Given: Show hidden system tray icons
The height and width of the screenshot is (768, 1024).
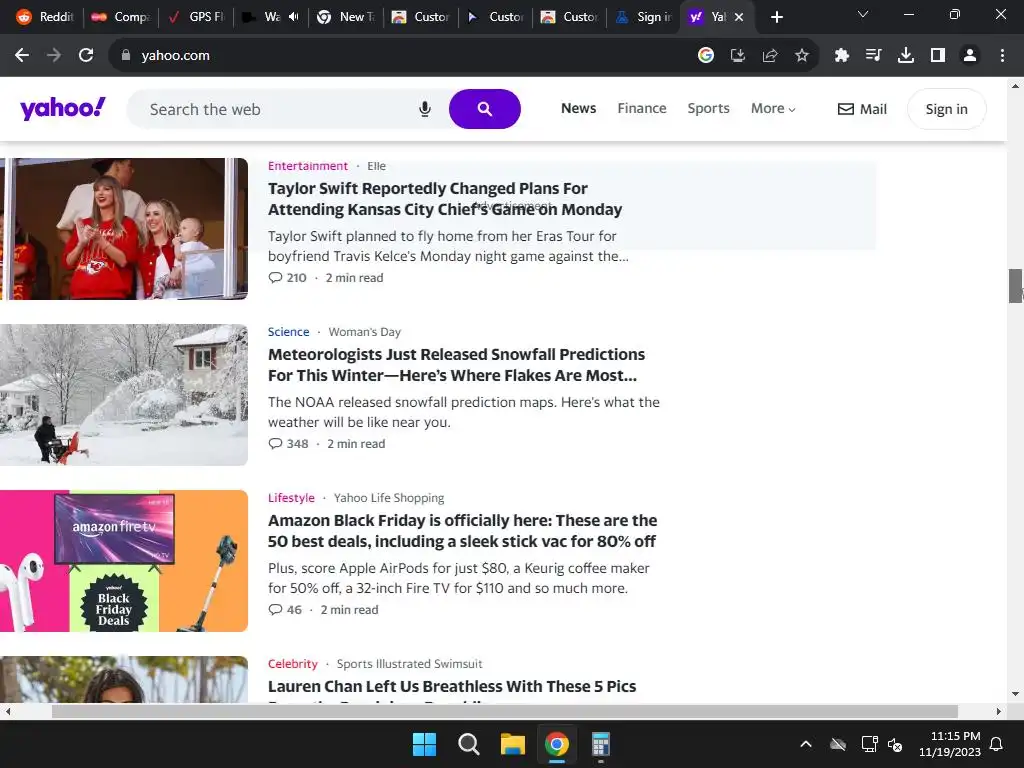Looking at the screenshot, I should click(x=806, y=744).
